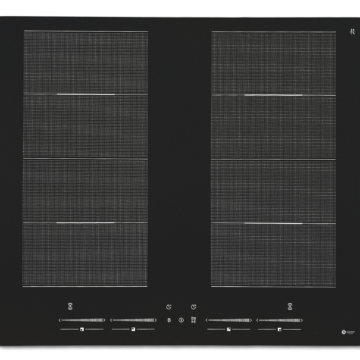Touch the top segment of the right cooking zone
This screenshot has height=360, width=360.
(x=273, y=63)
